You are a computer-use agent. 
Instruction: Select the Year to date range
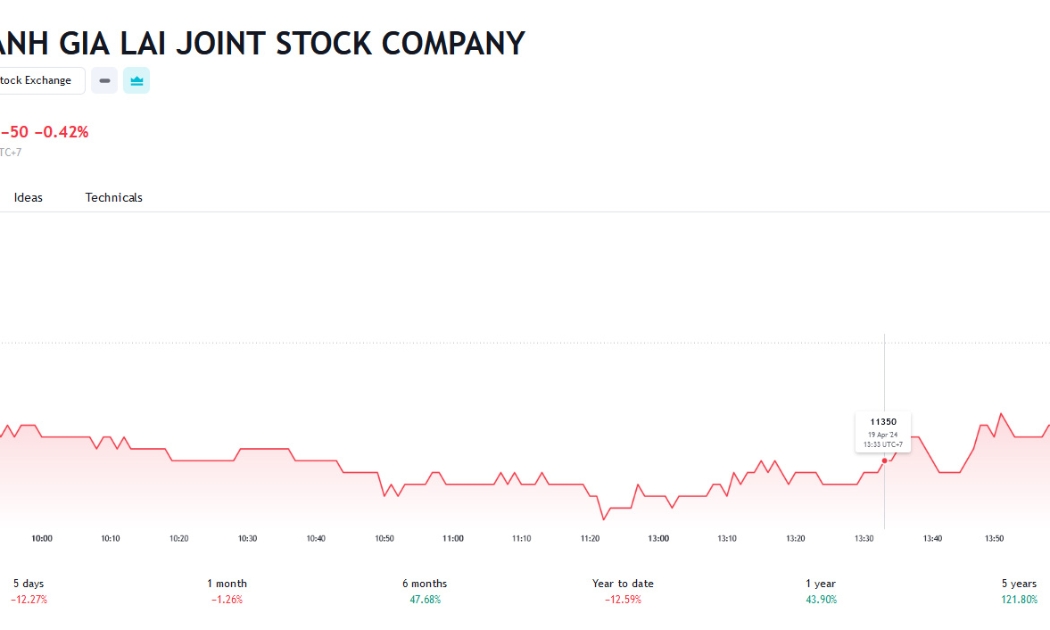click(623, 591)
